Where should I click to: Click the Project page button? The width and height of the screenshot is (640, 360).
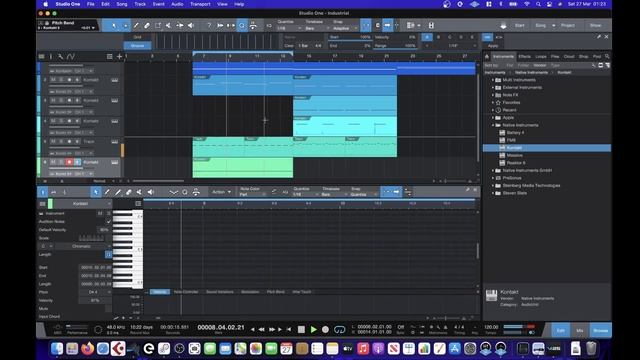(x=568, y=25)
